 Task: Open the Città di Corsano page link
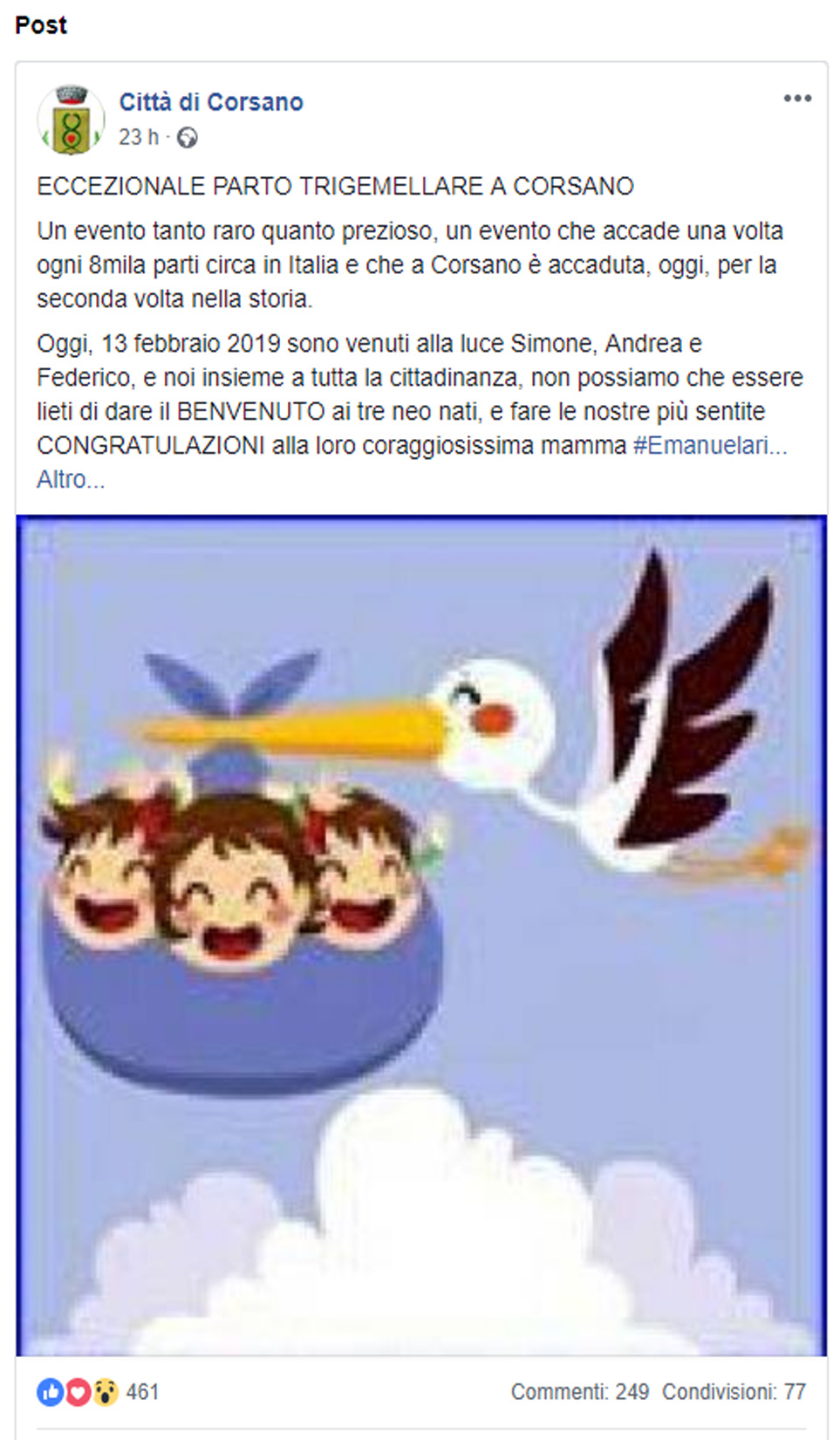[x=211, y=102]
